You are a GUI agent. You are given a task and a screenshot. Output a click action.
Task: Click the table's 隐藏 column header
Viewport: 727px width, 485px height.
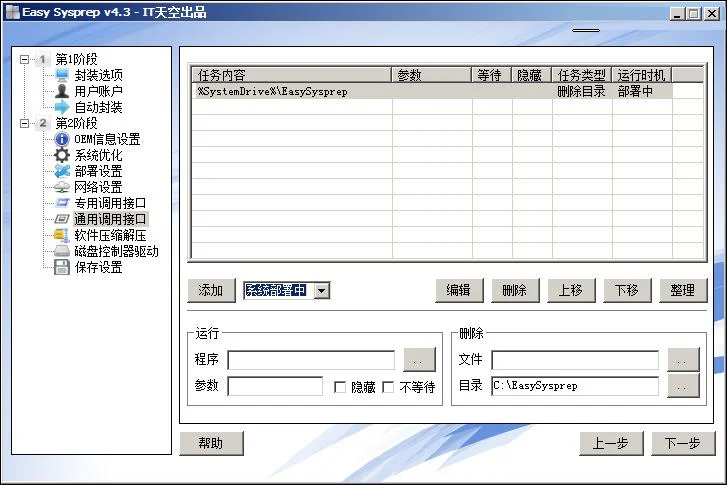pos(532,75)
